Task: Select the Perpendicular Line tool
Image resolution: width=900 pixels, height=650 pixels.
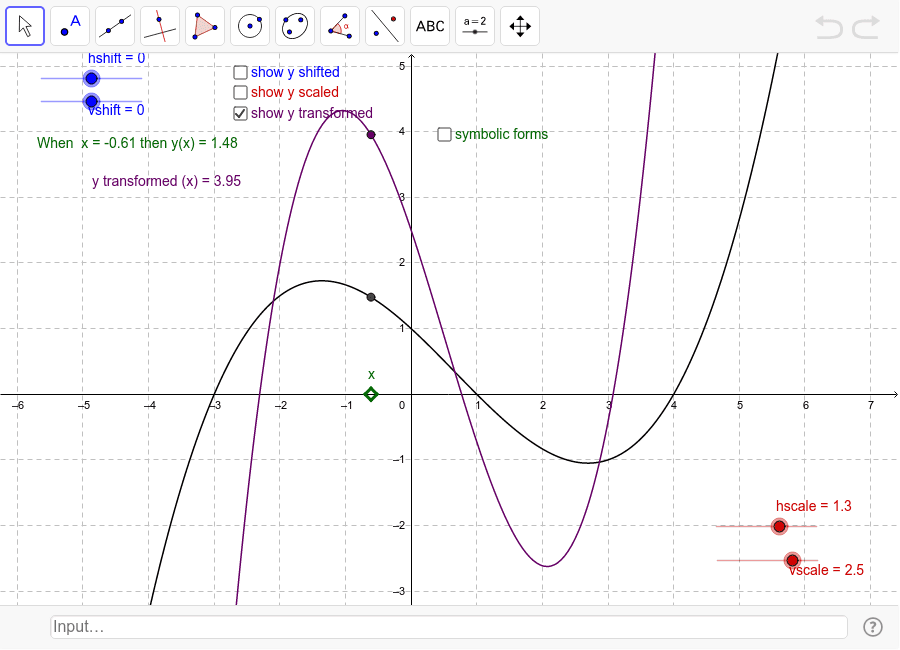Action: pyautogui.click(x=160, y=26)
